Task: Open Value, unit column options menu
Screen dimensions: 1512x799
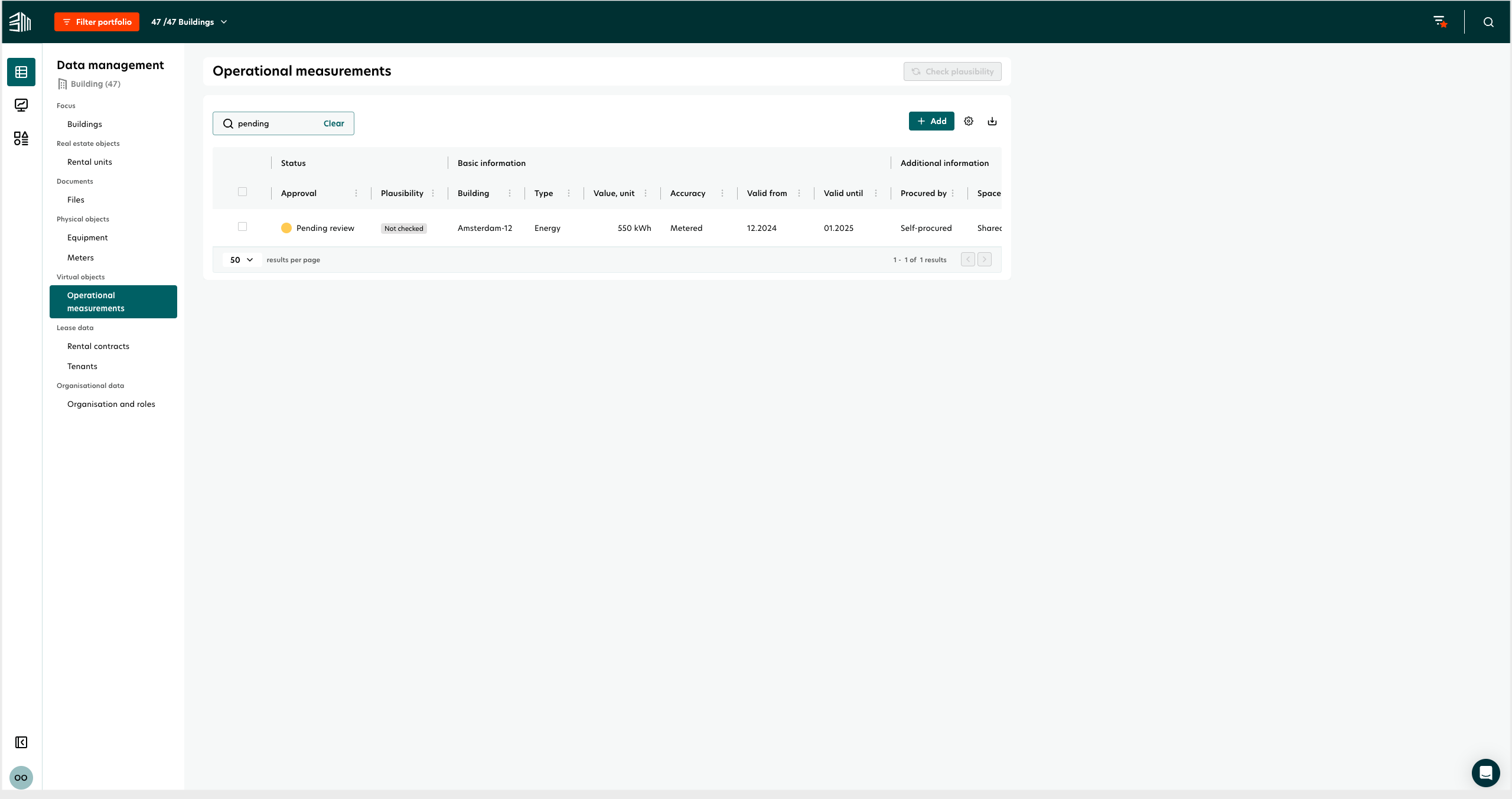Action: (646, 193)
